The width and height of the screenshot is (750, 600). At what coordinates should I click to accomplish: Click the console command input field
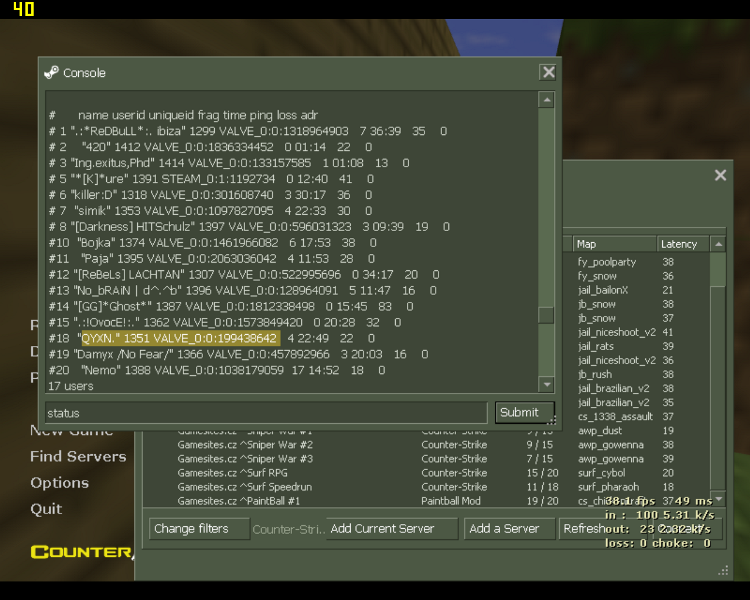point(266,413)
